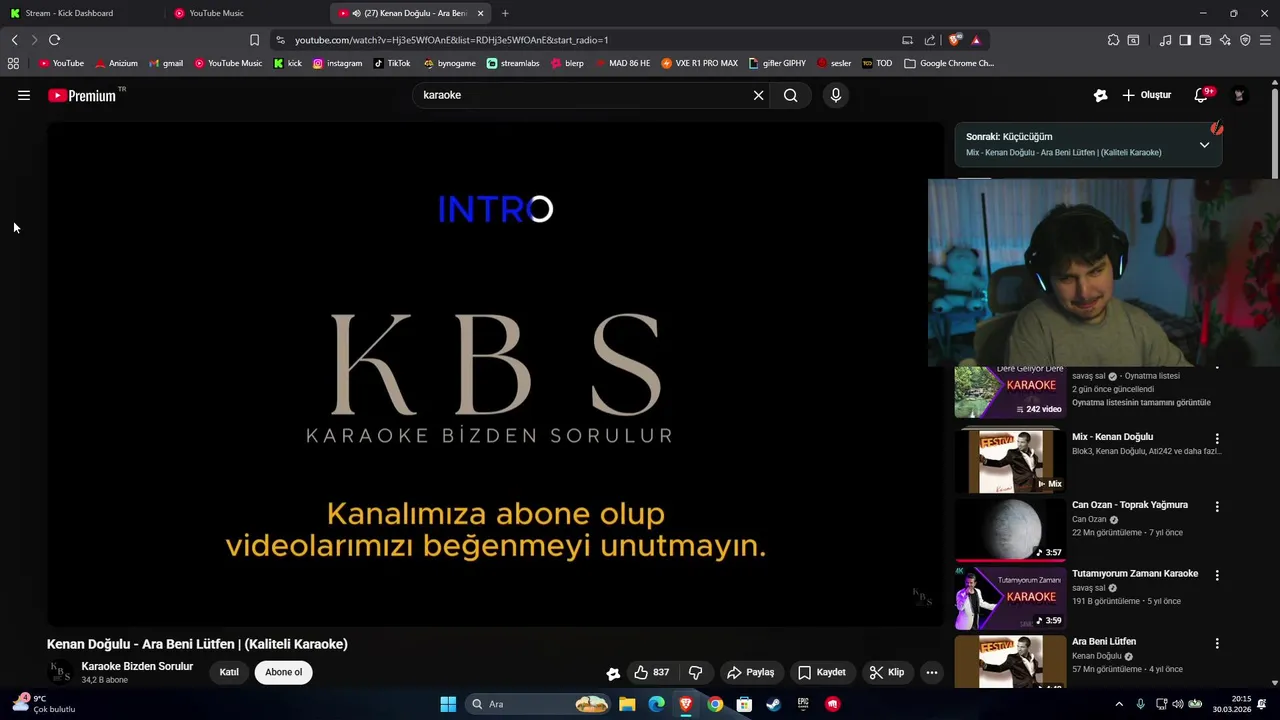Open Karaoke Bizden Sorulur channel link
This screenshot has width=1280, height=720.
137,666
